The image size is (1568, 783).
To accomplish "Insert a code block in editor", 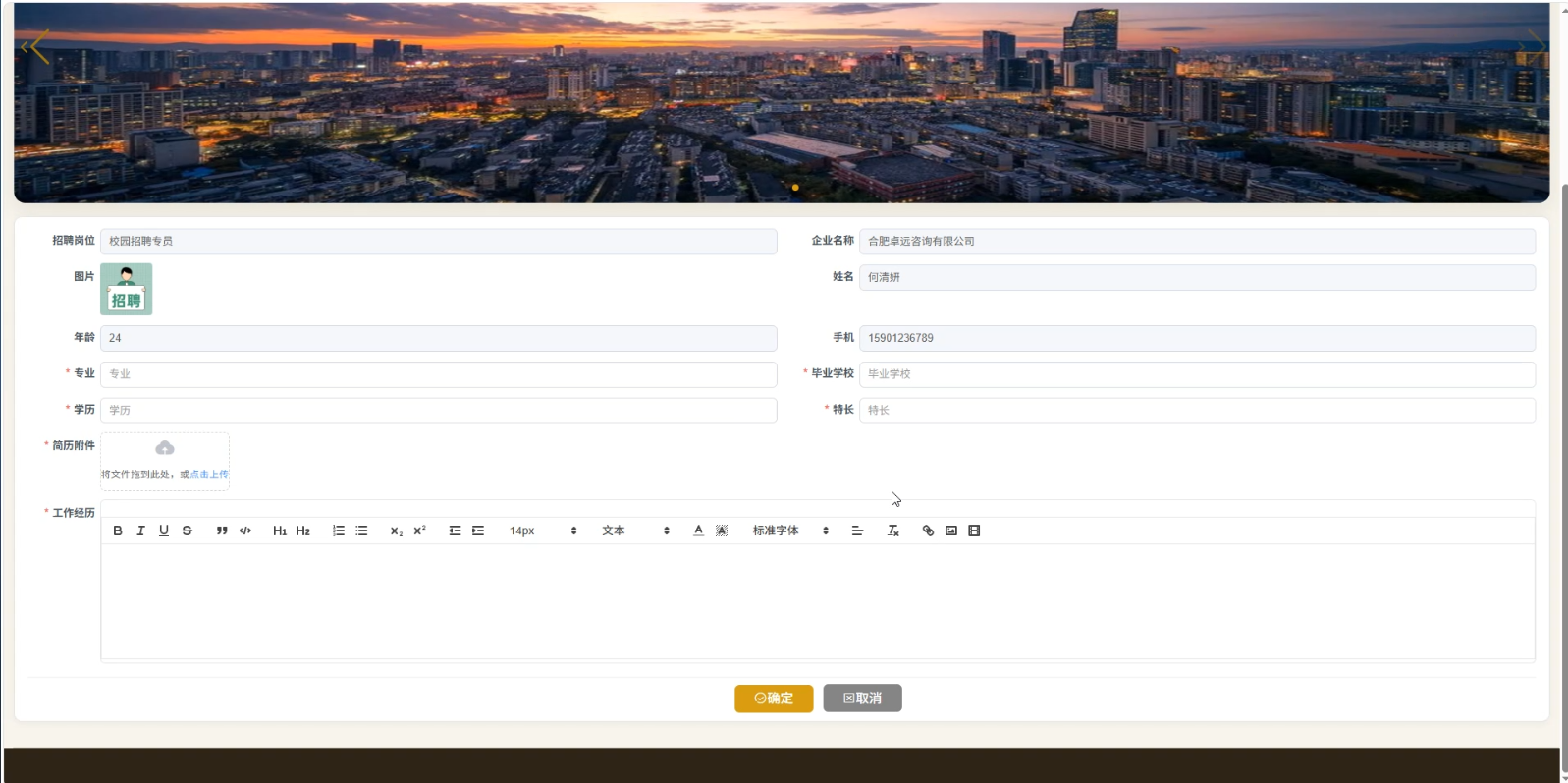I will point(245,531).
